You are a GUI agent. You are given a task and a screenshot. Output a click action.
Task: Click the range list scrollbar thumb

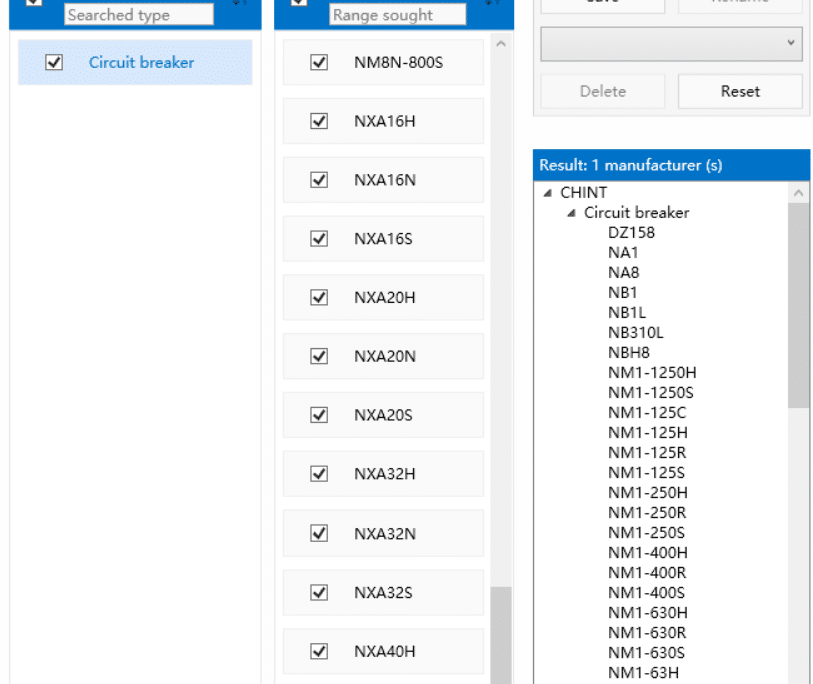click(501, 635)
